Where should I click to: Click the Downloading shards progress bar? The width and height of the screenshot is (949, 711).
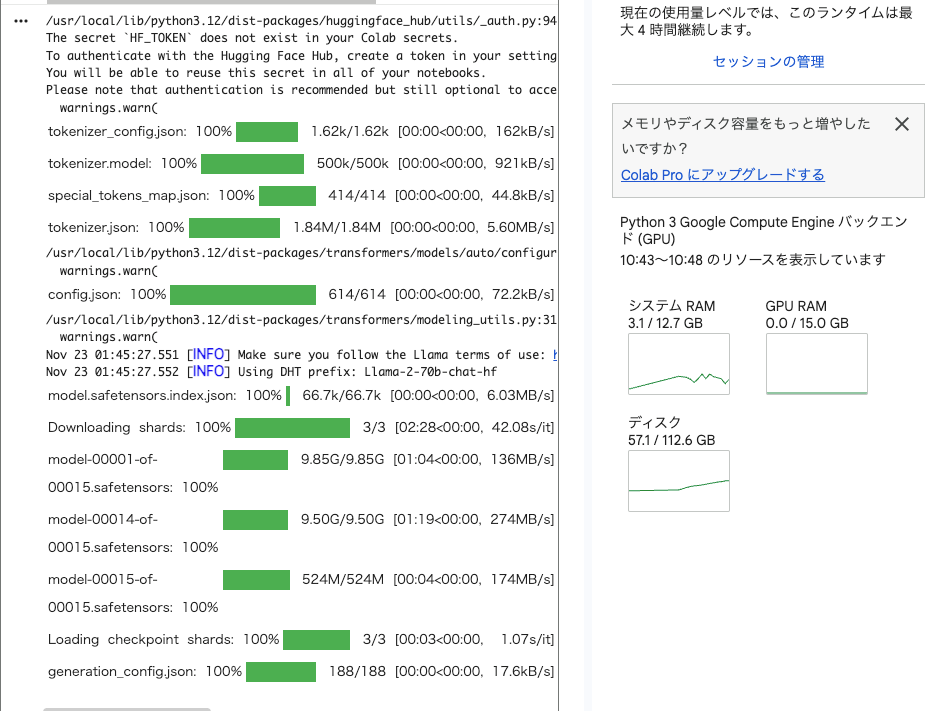pyautogui.click(x=292, y=428)
